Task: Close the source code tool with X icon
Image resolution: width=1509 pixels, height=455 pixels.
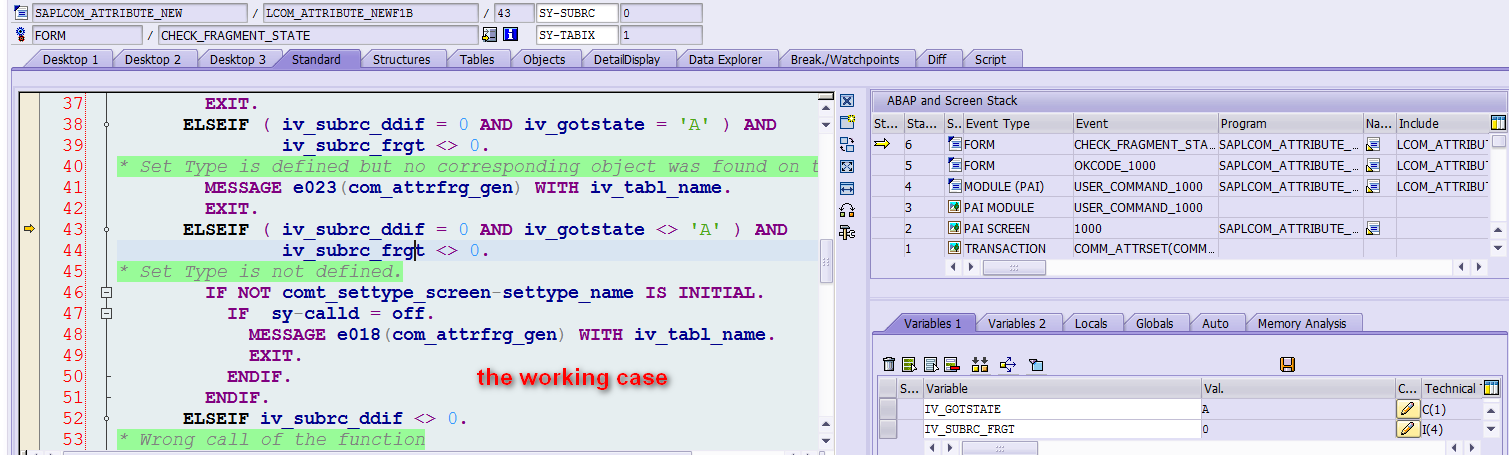Action: (847, 100)
